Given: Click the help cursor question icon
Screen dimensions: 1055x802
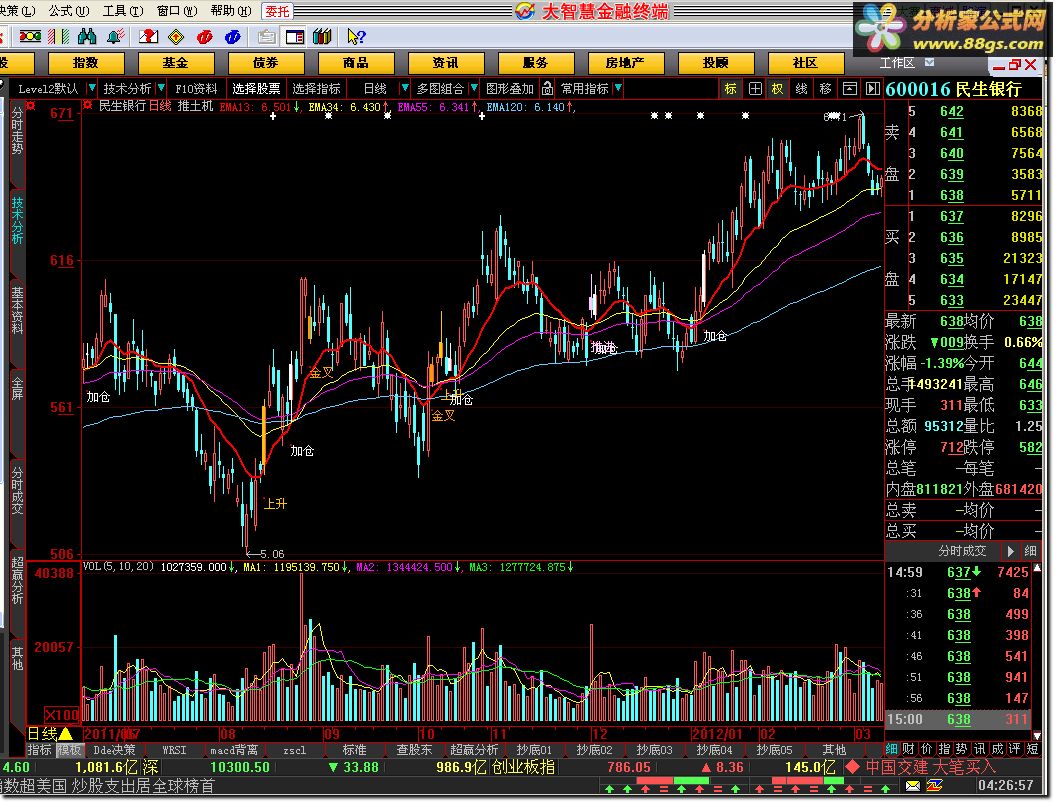Looking at the screenshot, I should (x=356, y=36).
